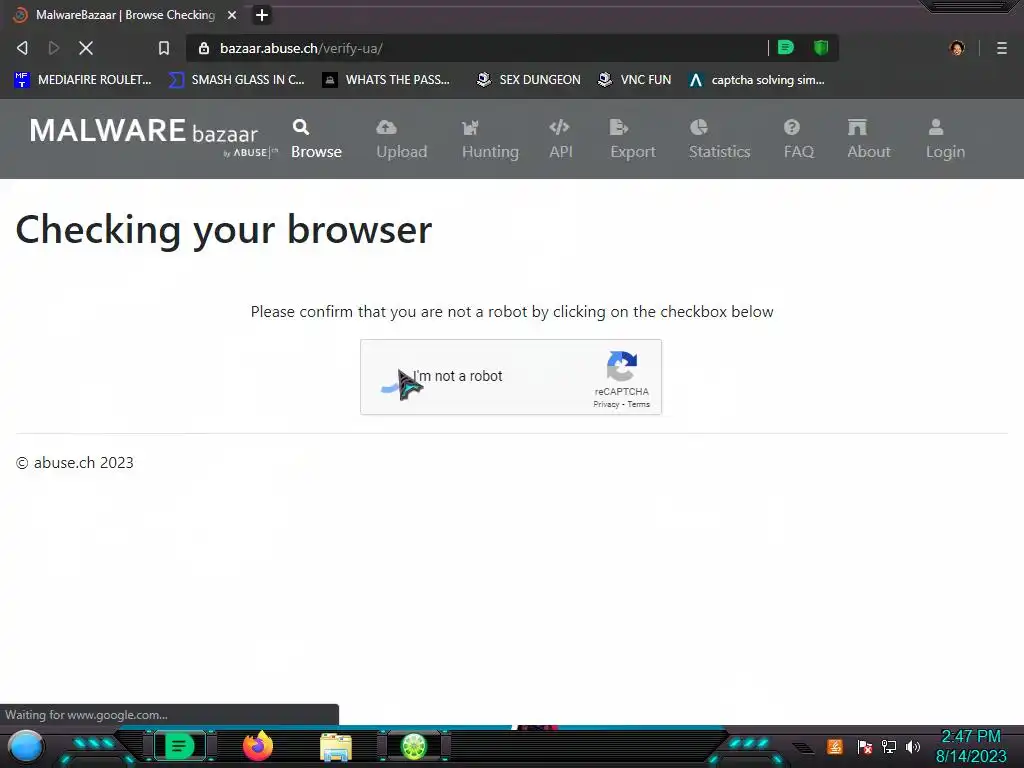This screenshot has width=1024, height=768.
Task: Click the abuse.ch 2023 copyright text
Action: (74, 463)
